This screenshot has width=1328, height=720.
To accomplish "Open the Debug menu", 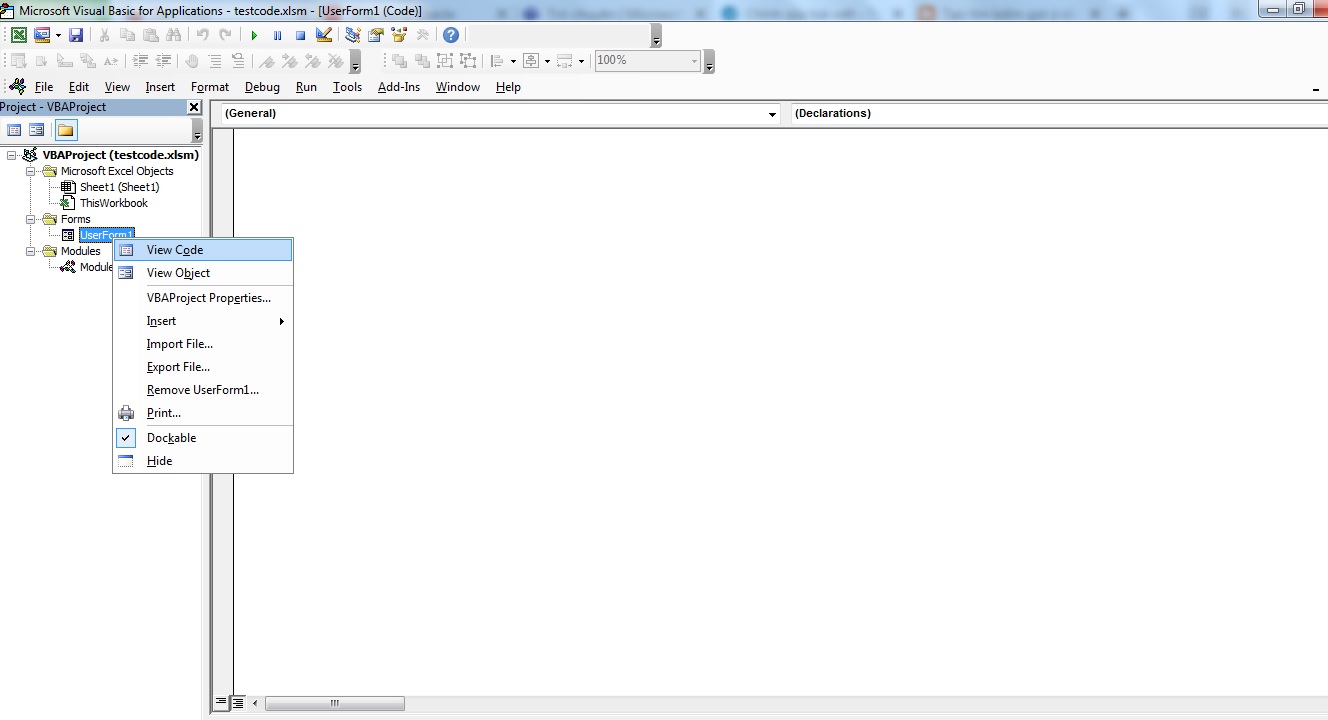I will (x=262, y=87).
